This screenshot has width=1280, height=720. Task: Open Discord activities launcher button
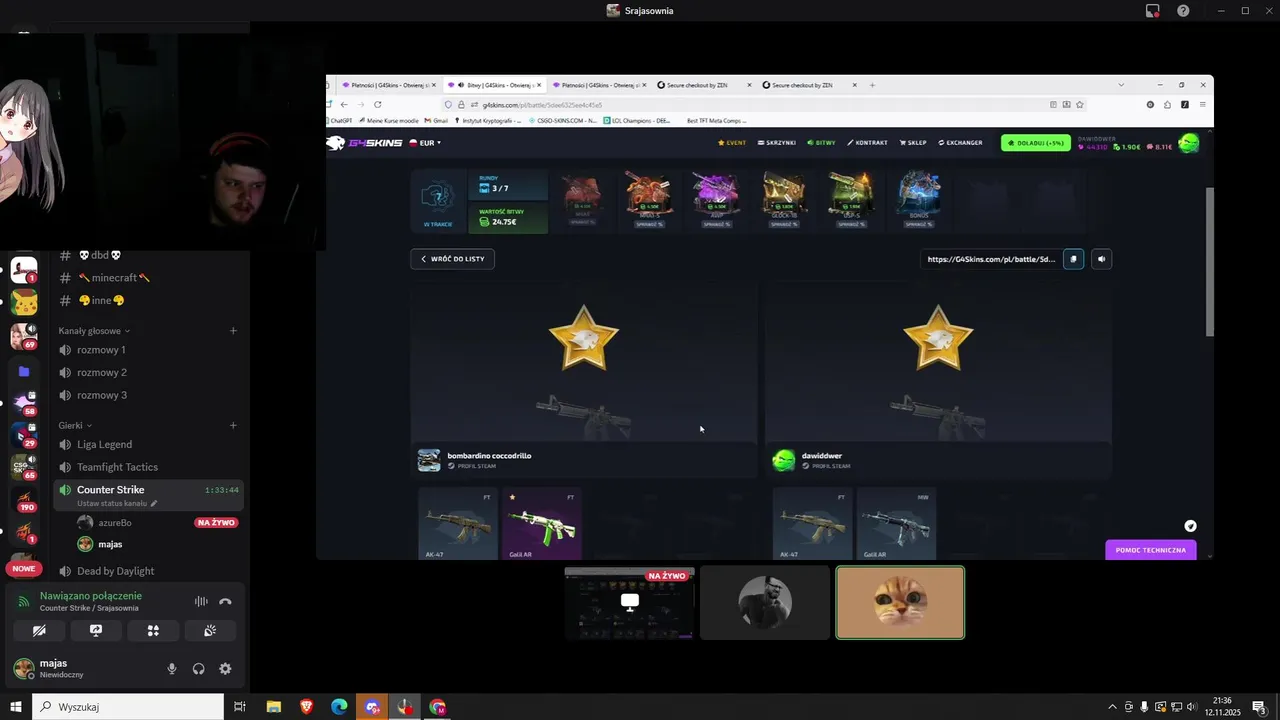point(153,631)
